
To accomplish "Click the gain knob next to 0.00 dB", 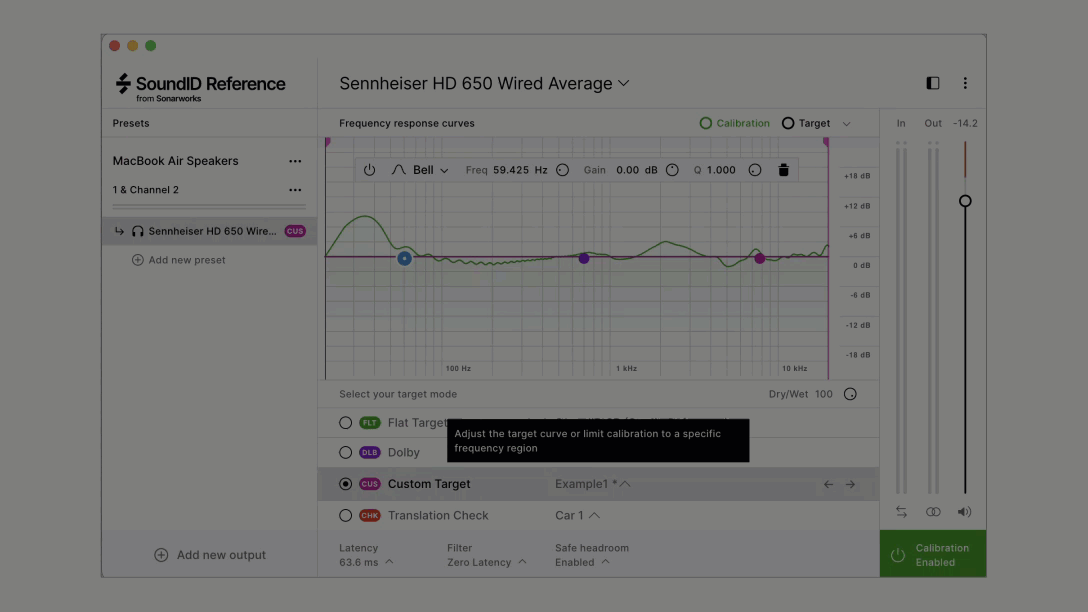I will [672, 170].
